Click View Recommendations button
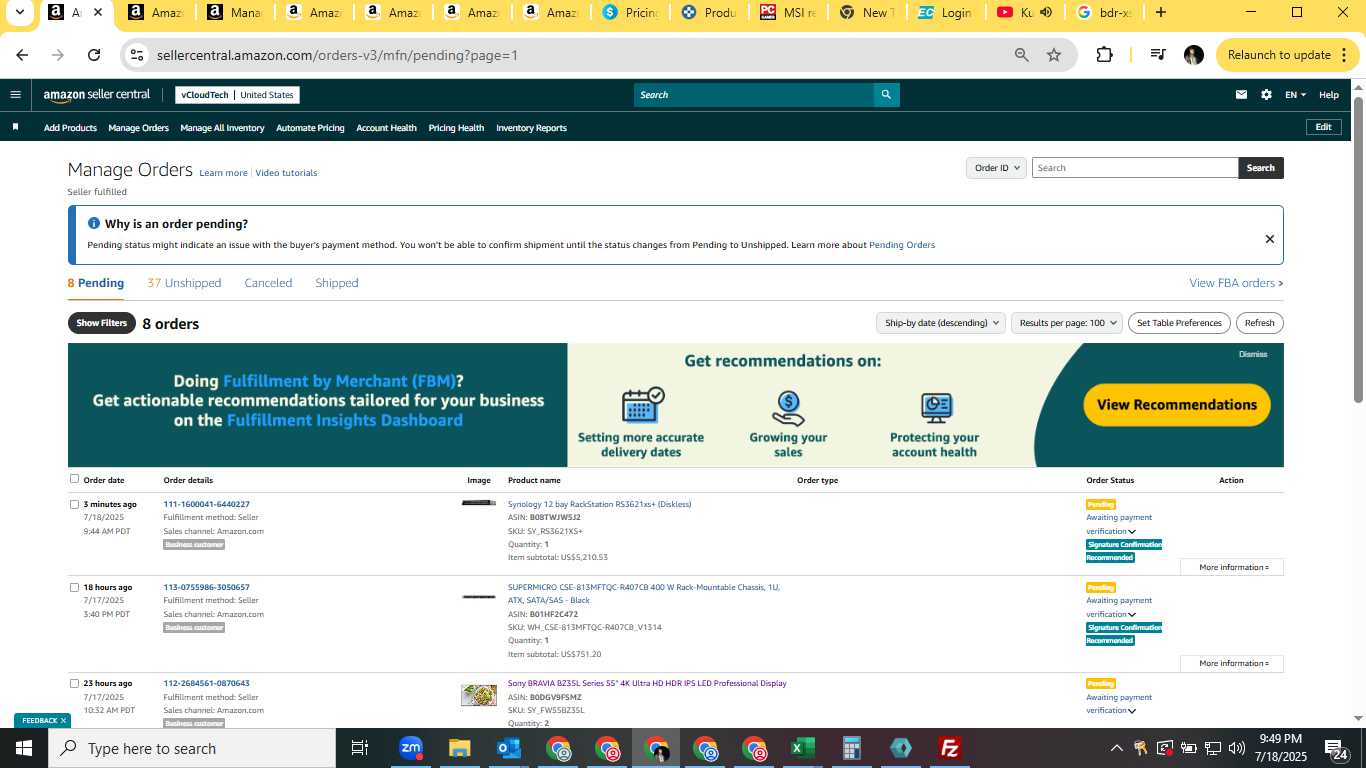Viewport: 1366px width, 768px height. 1177,405
